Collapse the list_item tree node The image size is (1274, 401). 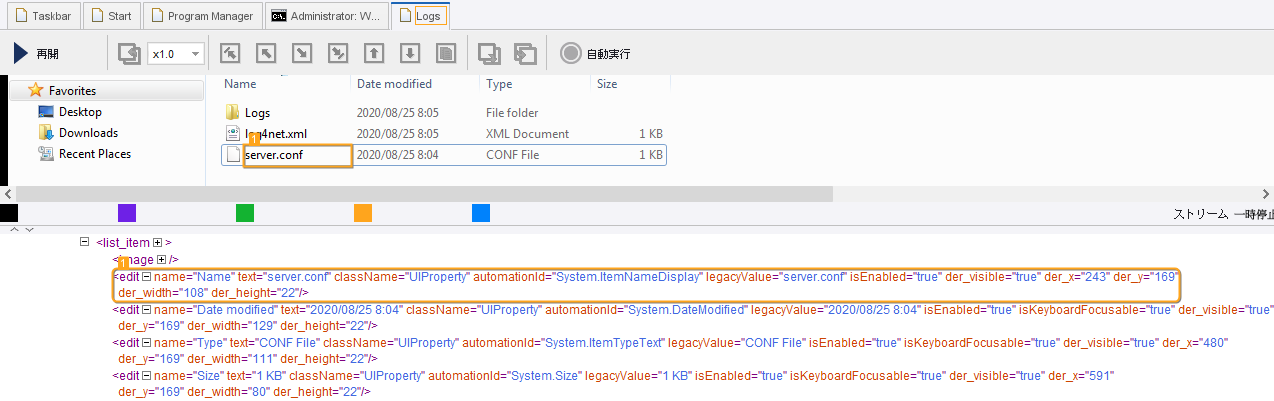pos(85,243)
